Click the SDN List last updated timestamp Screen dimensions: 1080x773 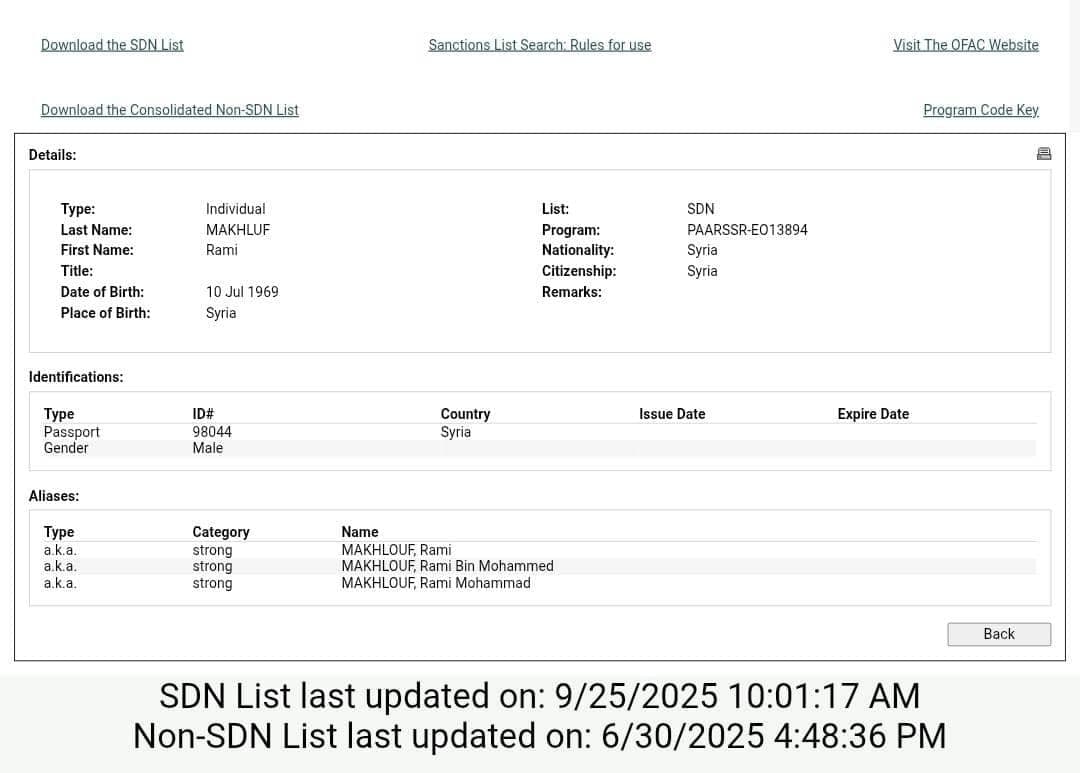[x=539, y=696]
